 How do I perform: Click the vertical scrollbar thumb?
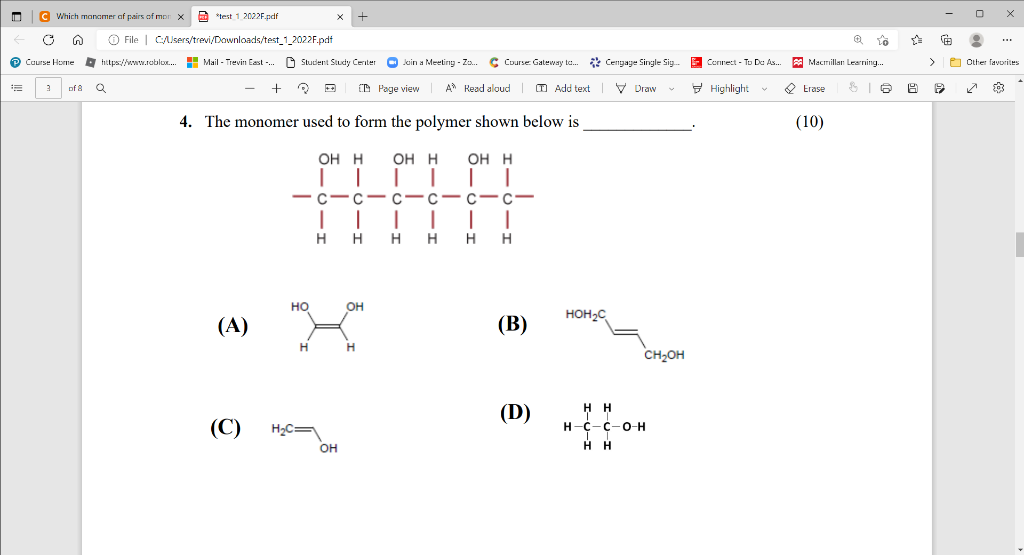1019,244
